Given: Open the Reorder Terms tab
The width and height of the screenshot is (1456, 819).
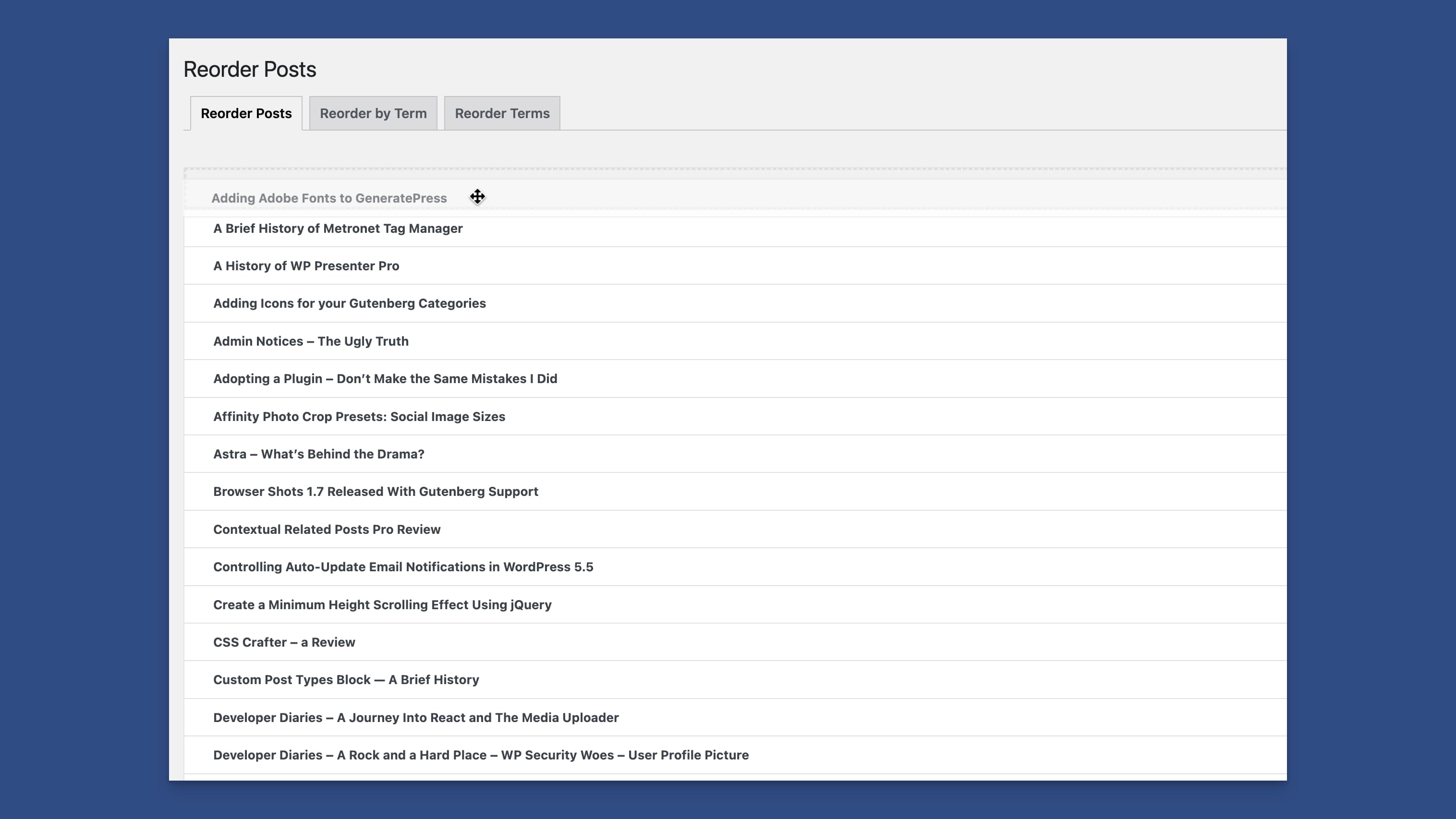Looking at the screenshot, I should (501, 114).
